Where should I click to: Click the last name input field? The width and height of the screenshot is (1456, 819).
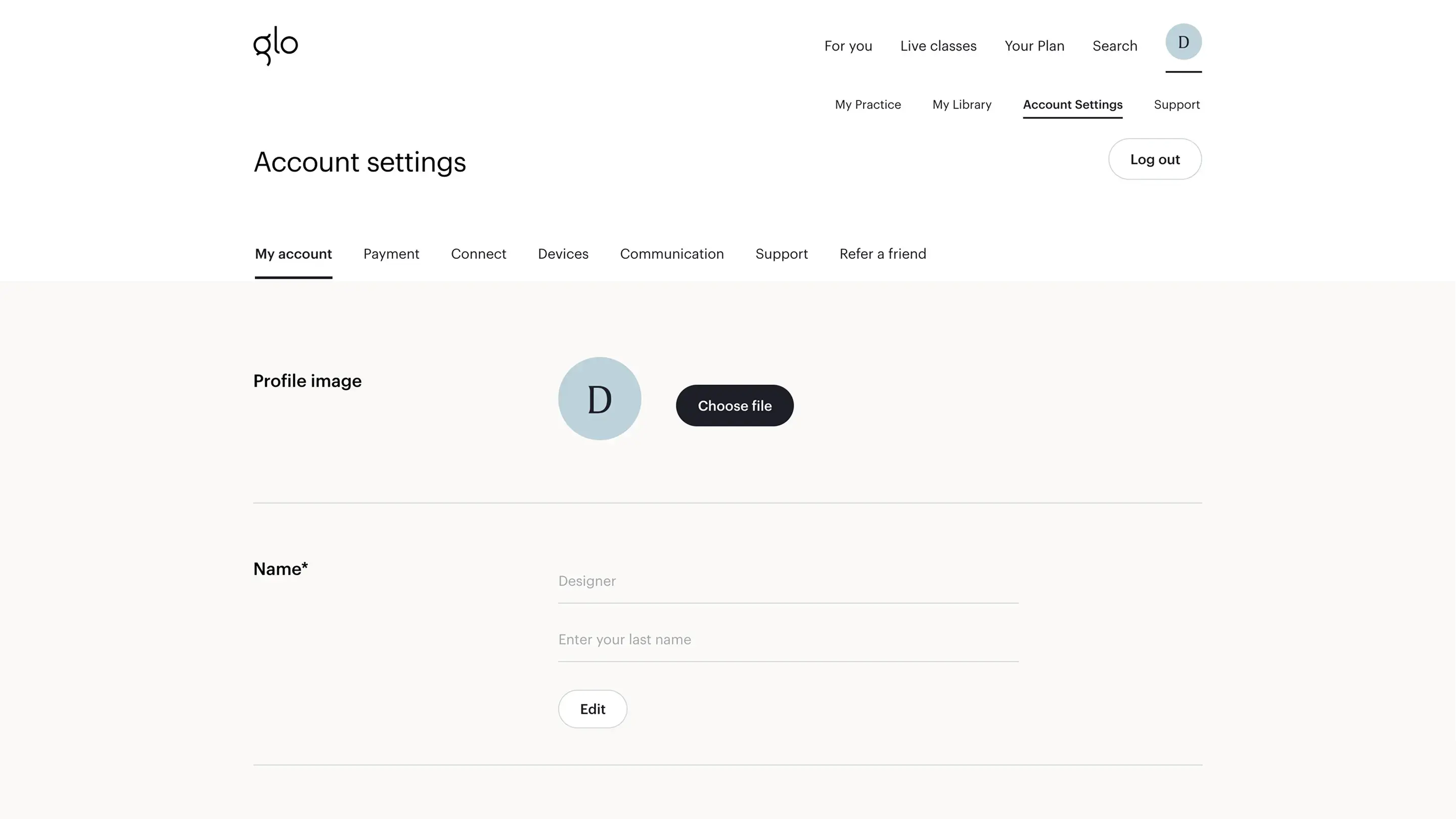787,640
